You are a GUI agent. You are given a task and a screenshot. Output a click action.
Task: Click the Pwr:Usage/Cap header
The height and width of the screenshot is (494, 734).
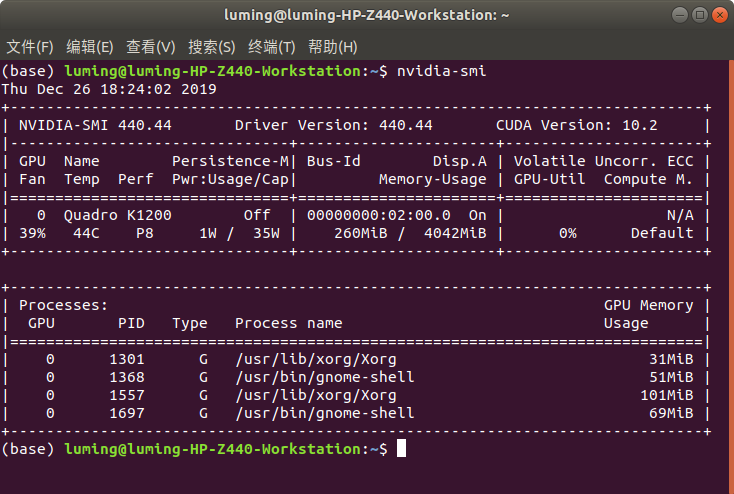[230, 179]
